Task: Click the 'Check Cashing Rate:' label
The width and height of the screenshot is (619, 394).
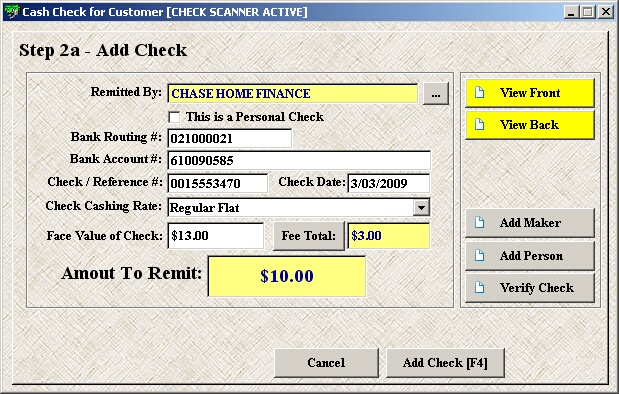Action: point(103,206)
